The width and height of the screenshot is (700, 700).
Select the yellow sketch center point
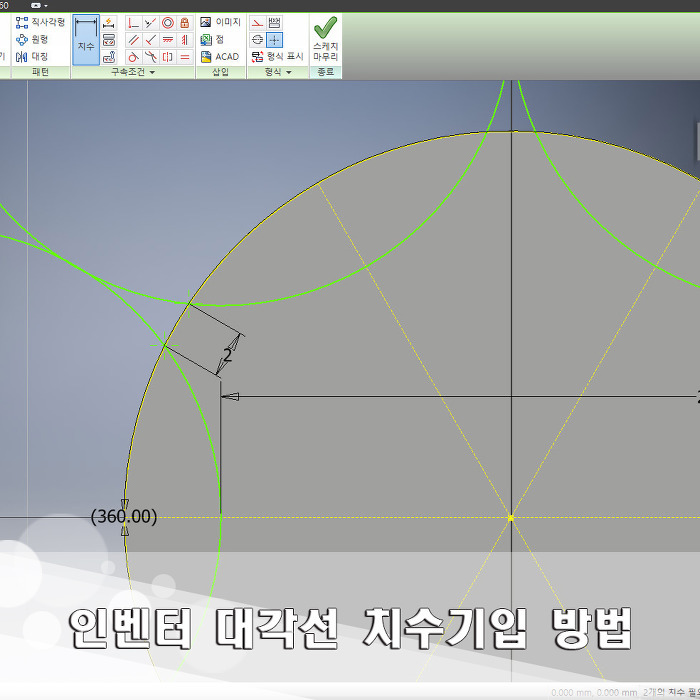point(511,518)
